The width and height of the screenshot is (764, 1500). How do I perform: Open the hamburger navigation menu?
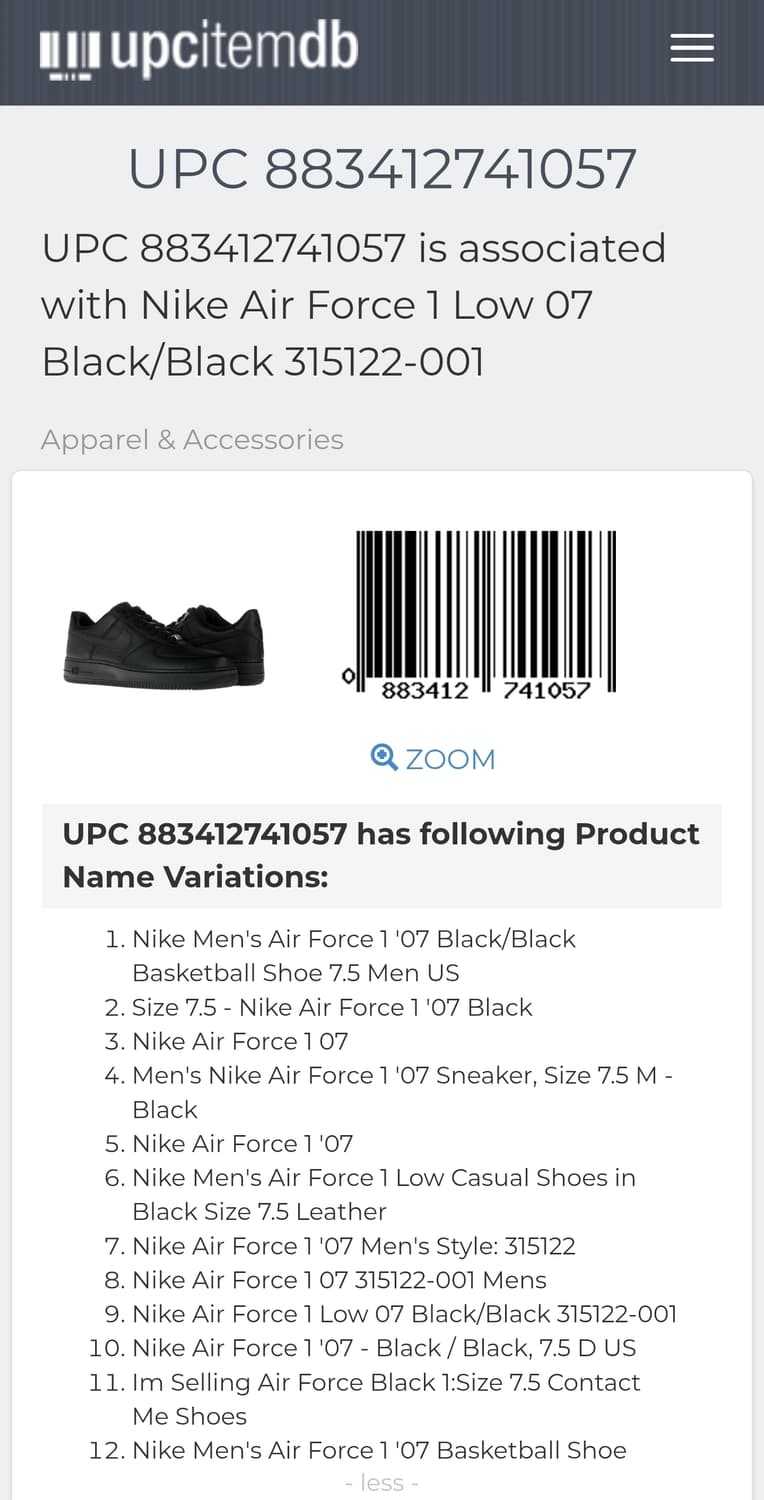point(692,48)
